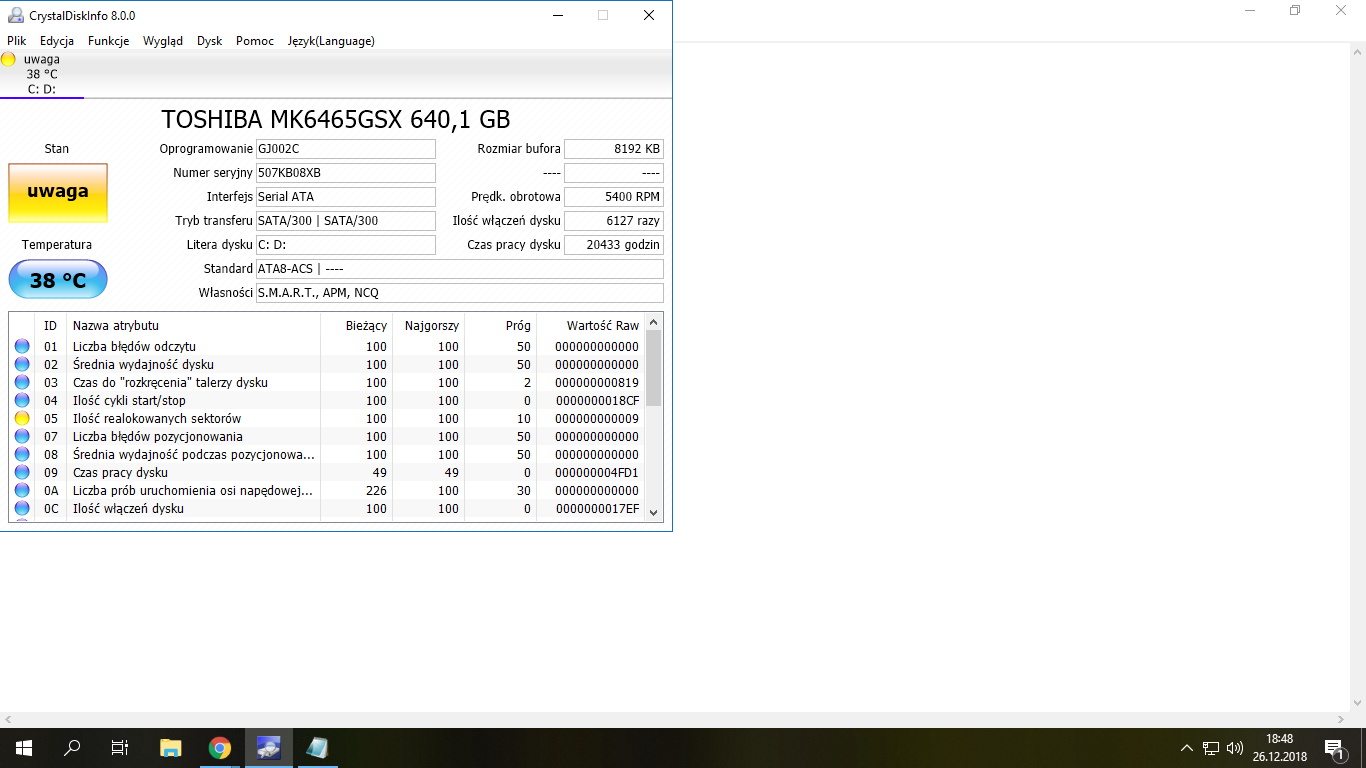This screenshot has width=1366, height=768.
Task: Click status icon for row 03 Czas do rozkręcenia
Action: coord(22,383)
